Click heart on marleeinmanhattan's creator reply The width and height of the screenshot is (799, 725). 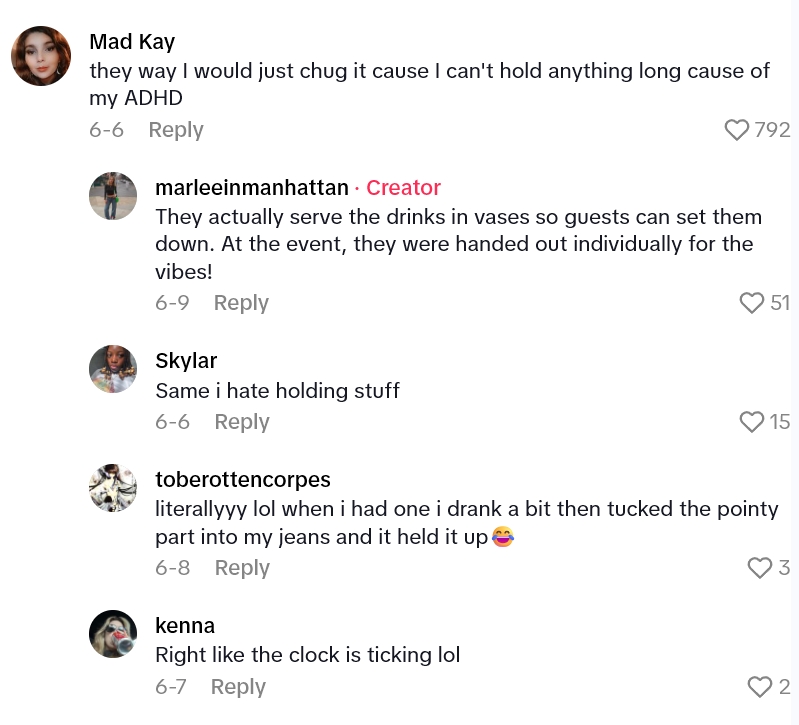click(x=751, y=303)
